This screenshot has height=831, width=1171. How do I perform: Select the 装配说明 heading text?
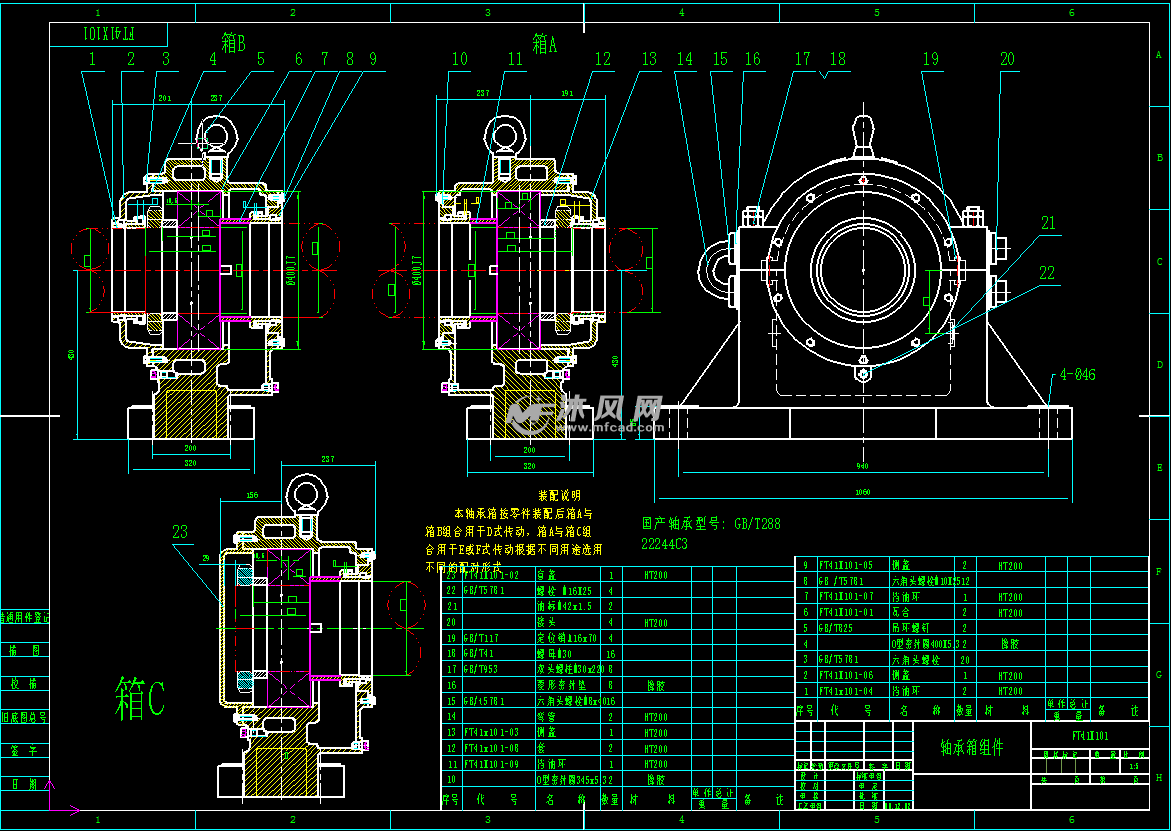[x=559, y=495]
